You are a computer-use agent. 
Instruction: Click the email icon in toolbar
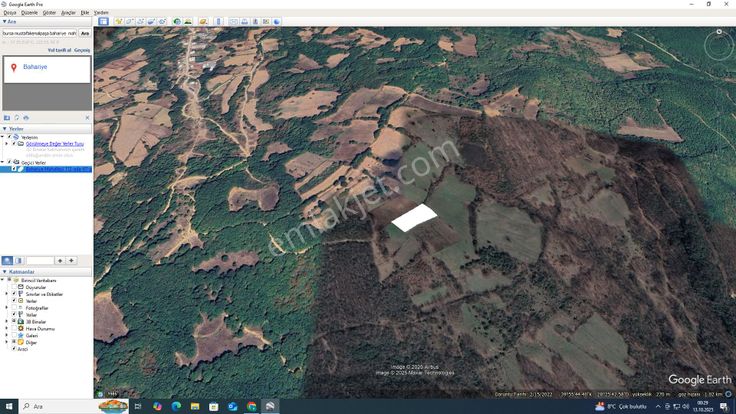233,21
